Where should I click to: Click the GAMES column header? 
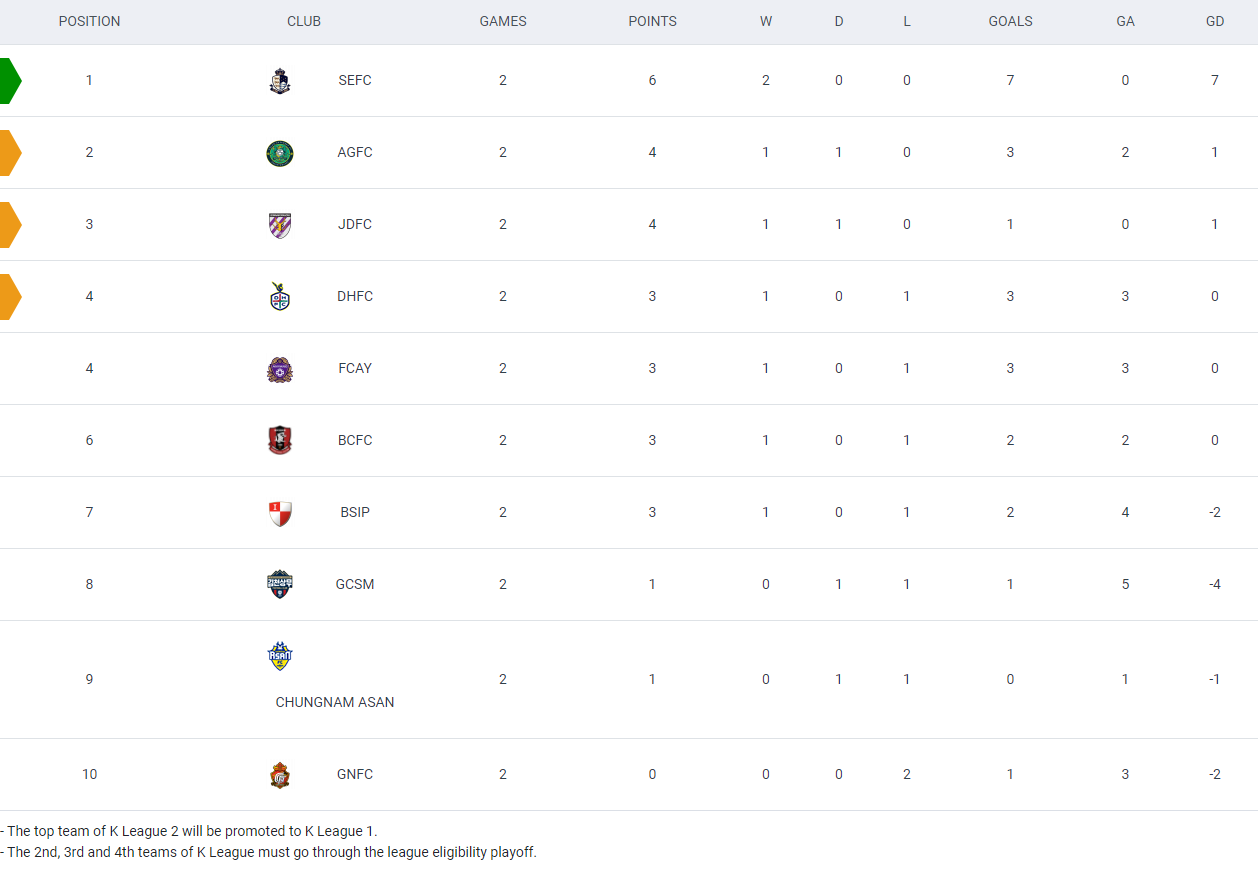(x=503, y=21)
